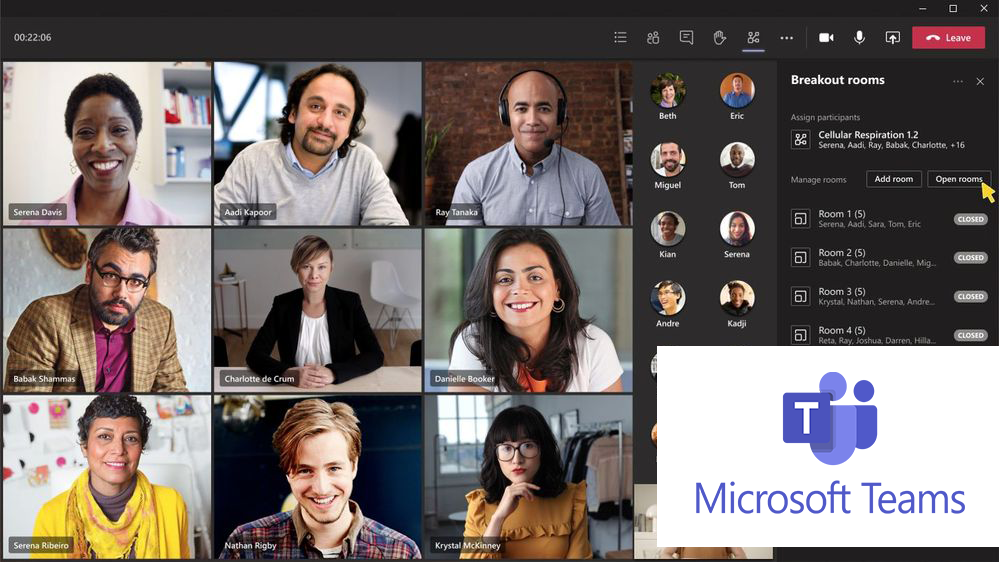Mute the microphone

point(859,38)
